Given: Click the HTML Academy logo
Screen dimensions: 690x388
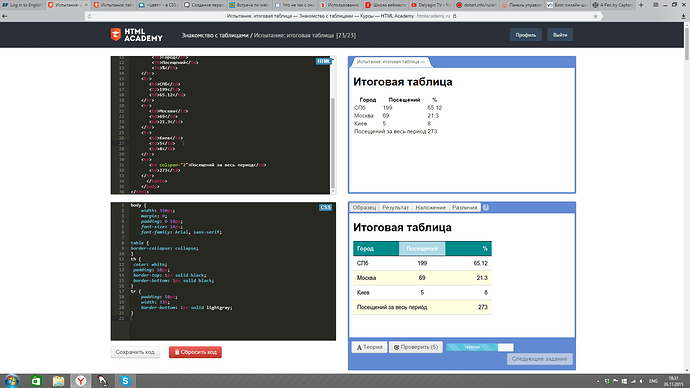Looking at the screenshot, I should tap(136, 35).
